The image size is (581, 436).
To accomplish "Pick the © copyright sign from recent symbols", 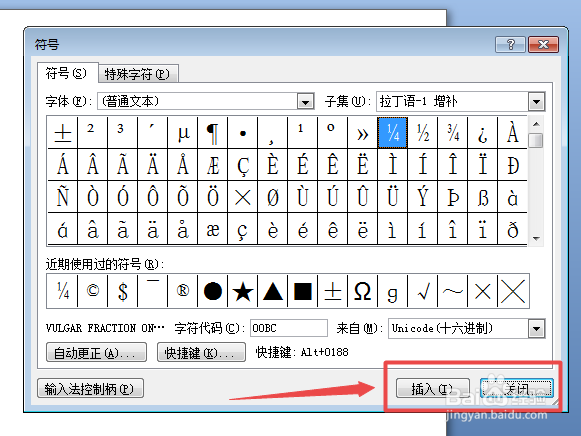I will pos(93,291).
